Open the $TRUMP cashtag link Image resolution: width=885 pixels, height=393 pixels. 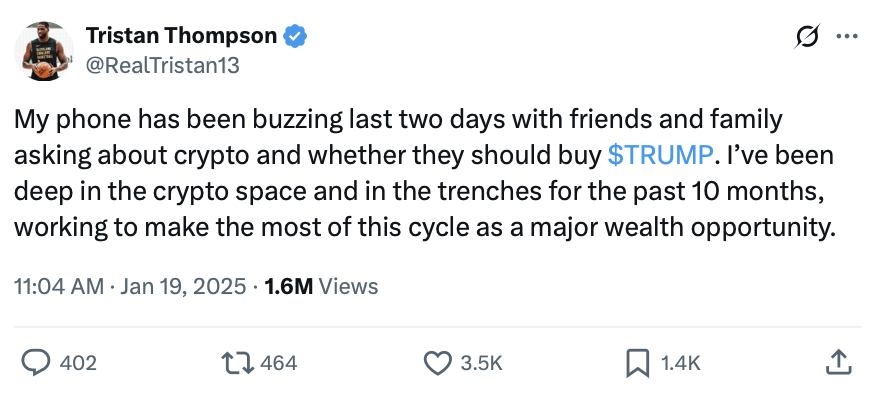(x=660, y=155)
